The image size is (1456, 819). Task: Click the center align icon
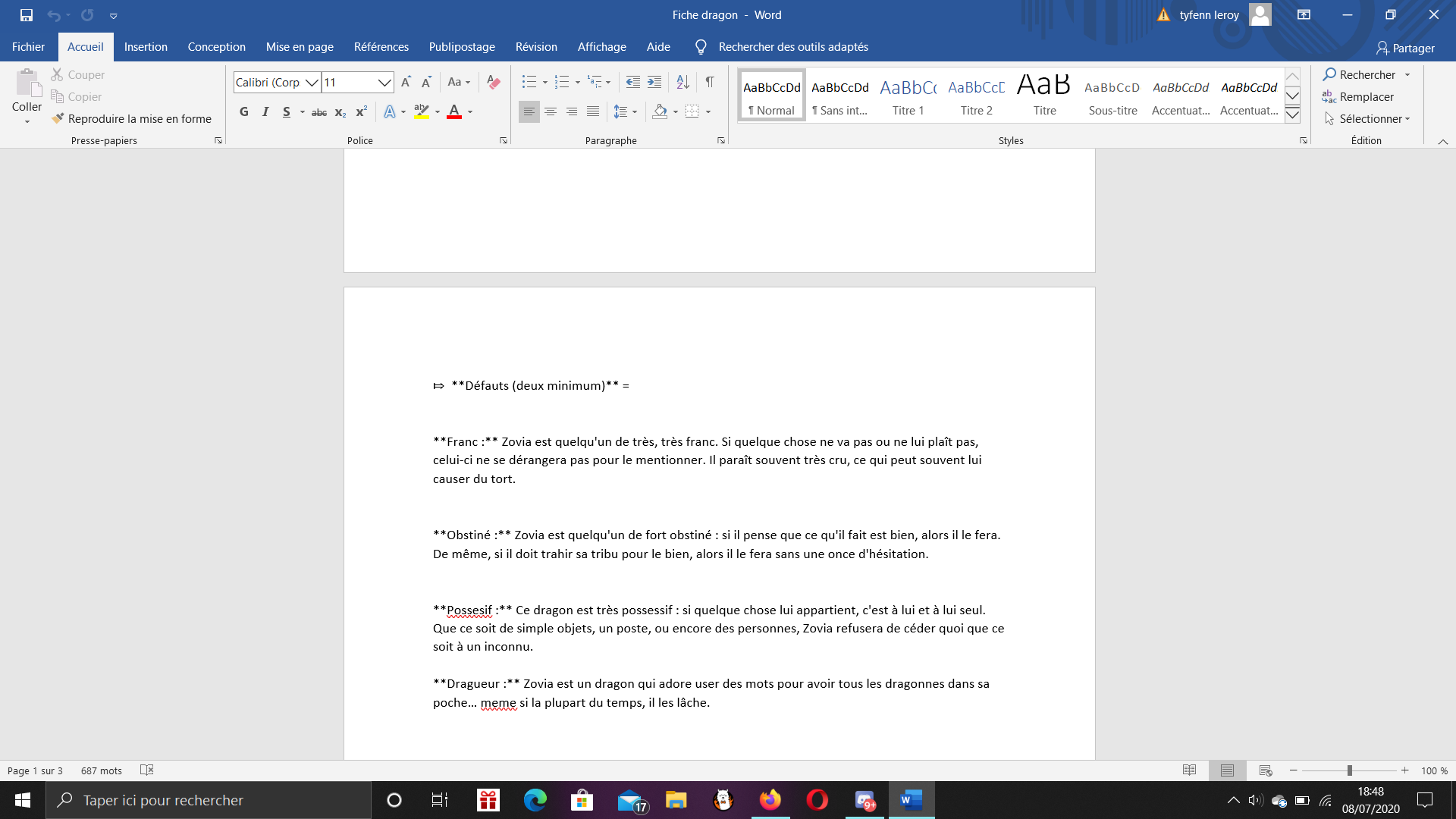pos(551,111)
